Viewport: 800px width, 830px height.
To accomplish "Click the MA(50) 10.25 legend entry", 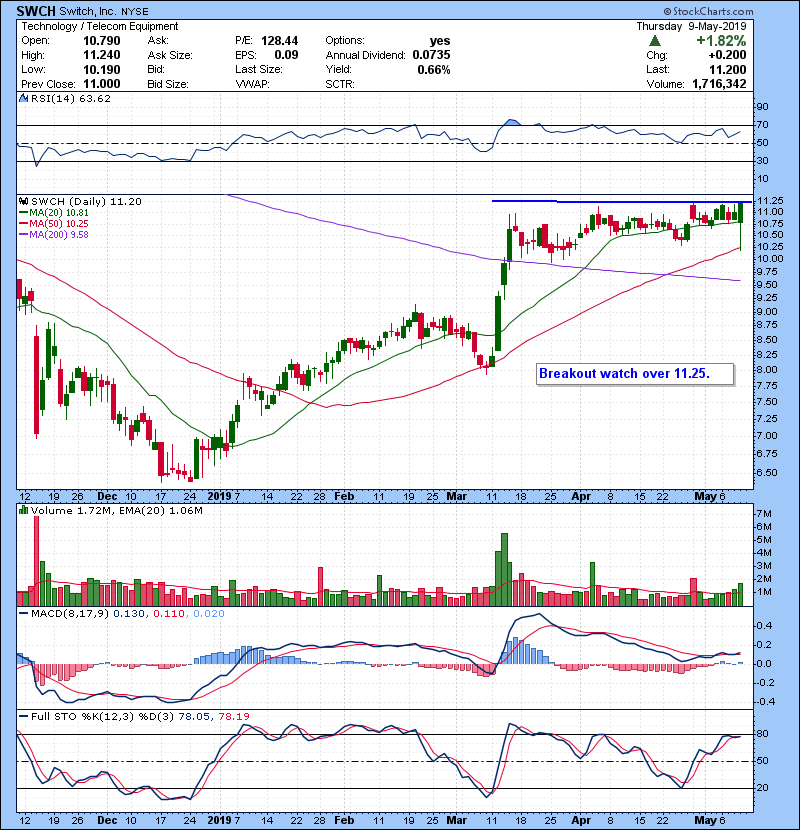I will 55,223.
